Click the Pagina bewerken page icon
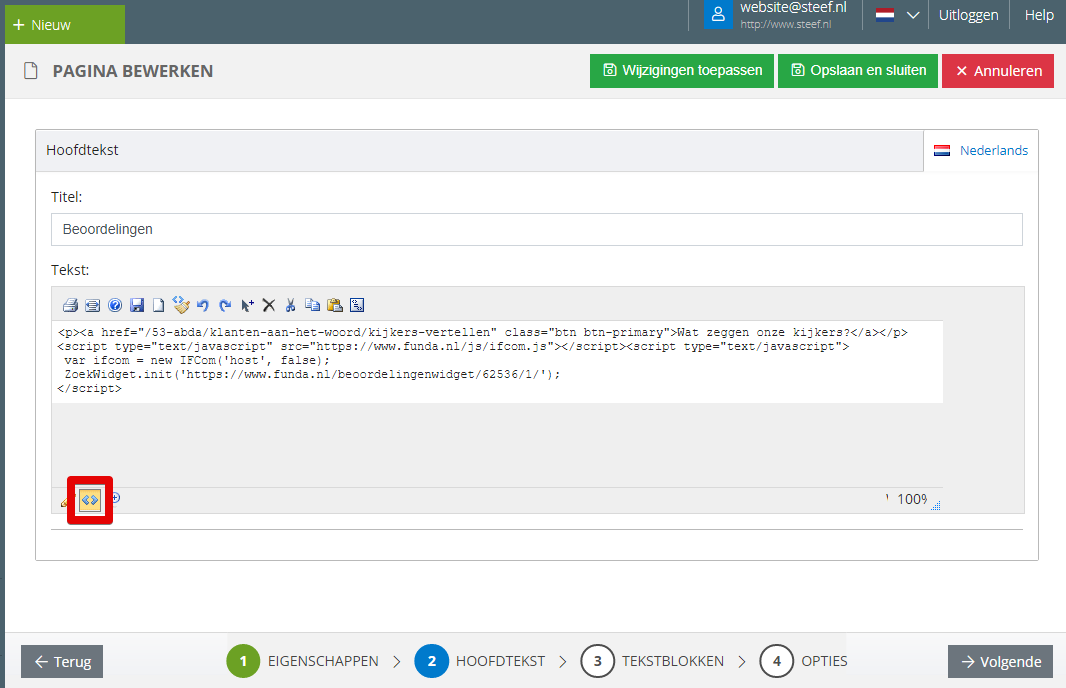The height and width of the screenshot is (688, 1066). 31,71
